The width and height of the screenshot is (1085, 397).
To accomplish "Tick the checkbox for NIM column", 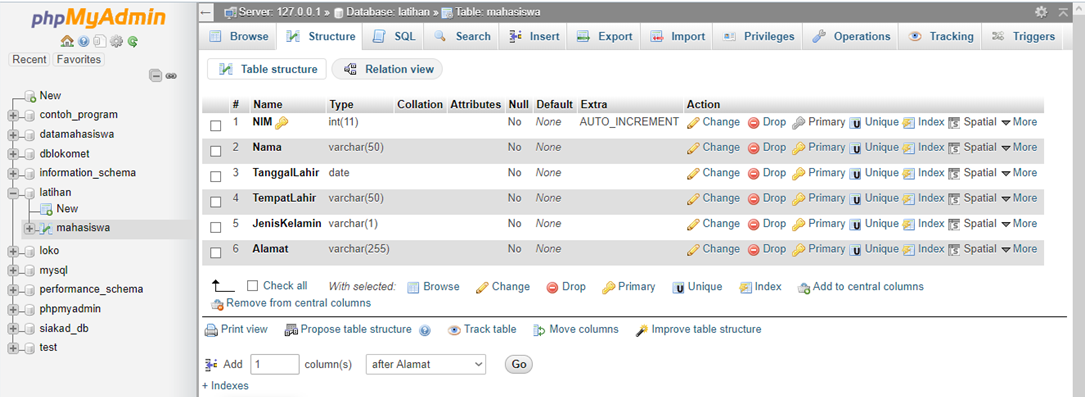I will [x=216, y=126].
